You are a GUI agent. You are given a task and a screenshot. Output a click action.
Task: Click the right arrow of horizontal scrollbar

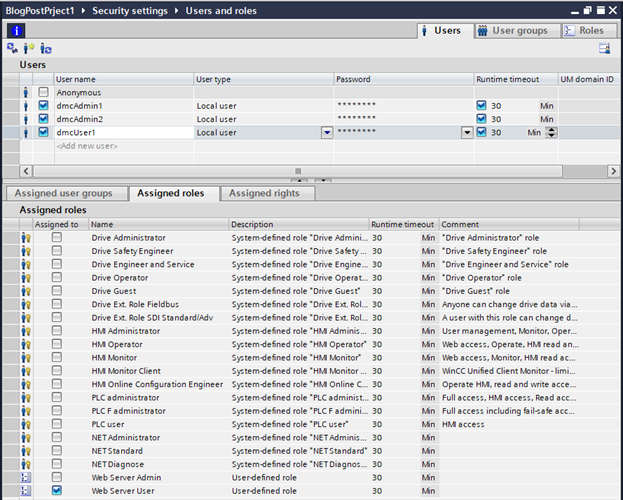pos(613,171)
